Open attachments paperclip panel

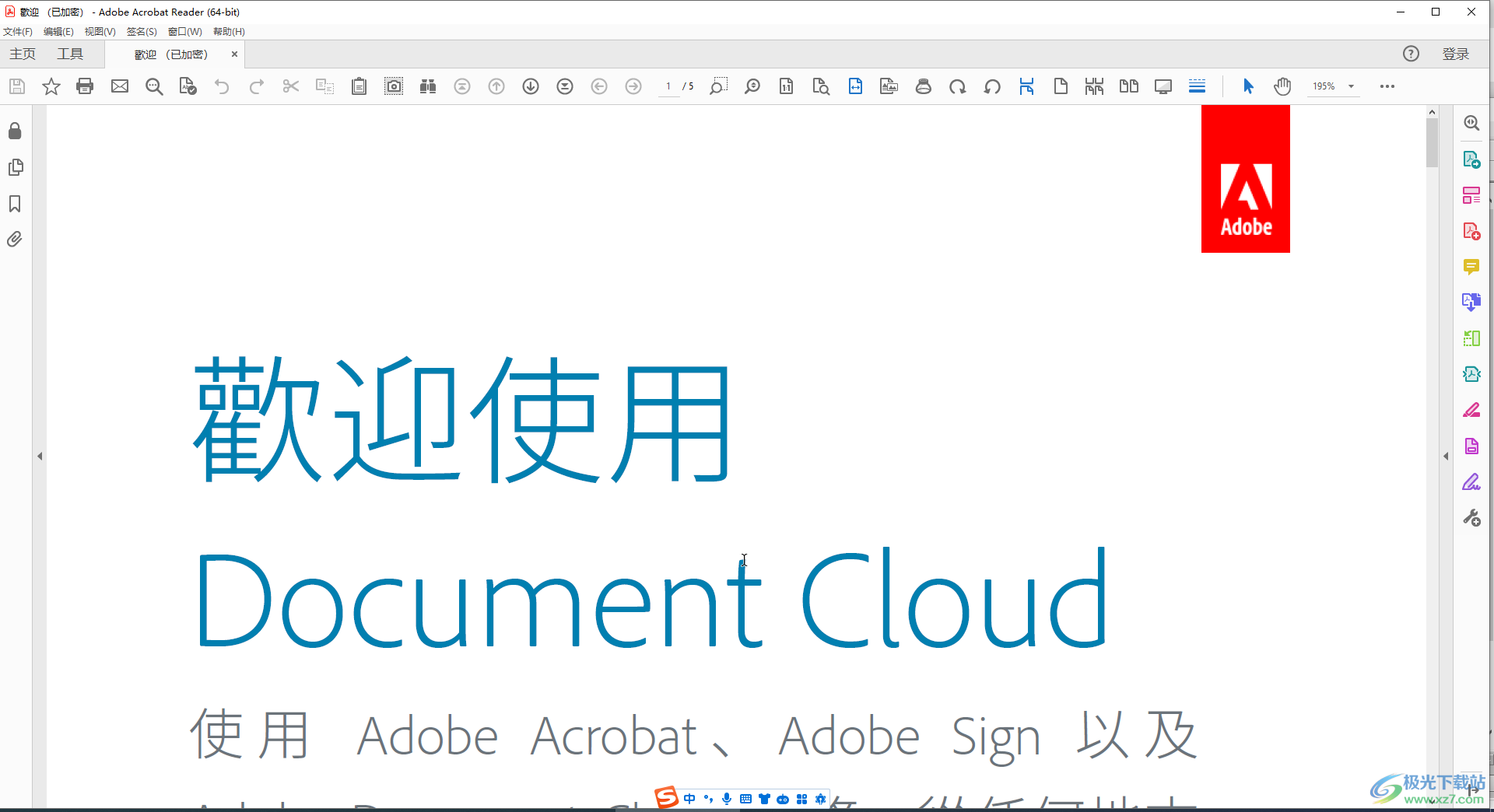coord(15,240)
